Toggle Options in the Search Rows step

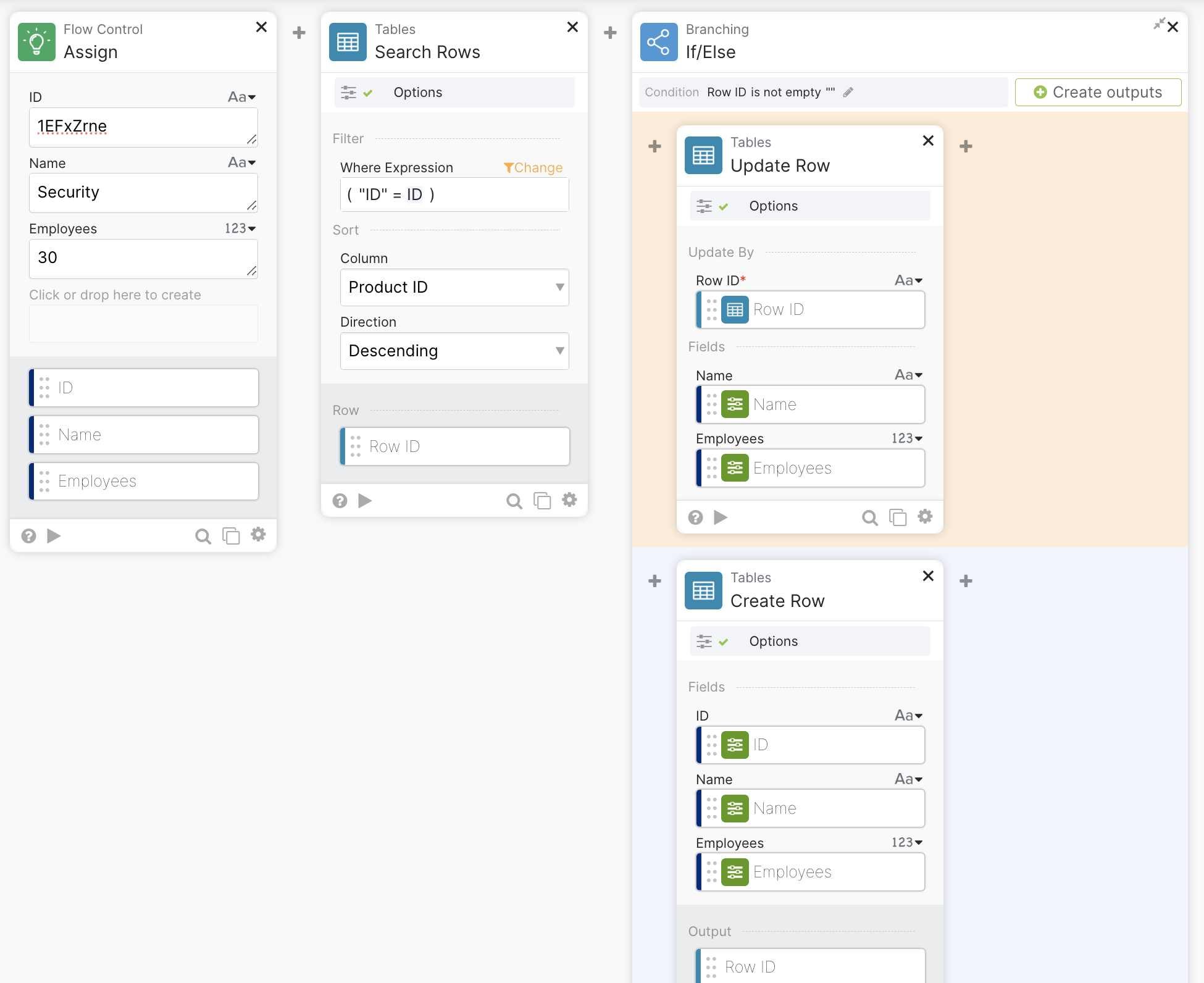pyautogui.click(x=454, y=92)
